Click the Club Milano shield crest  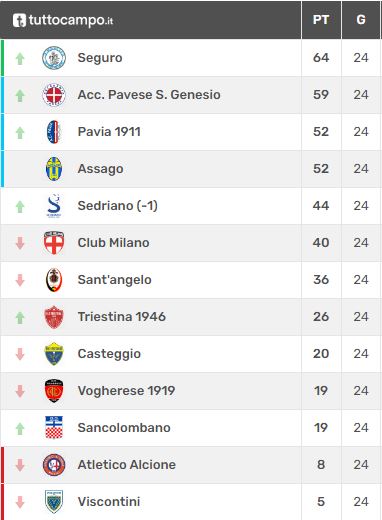point(54,243)
